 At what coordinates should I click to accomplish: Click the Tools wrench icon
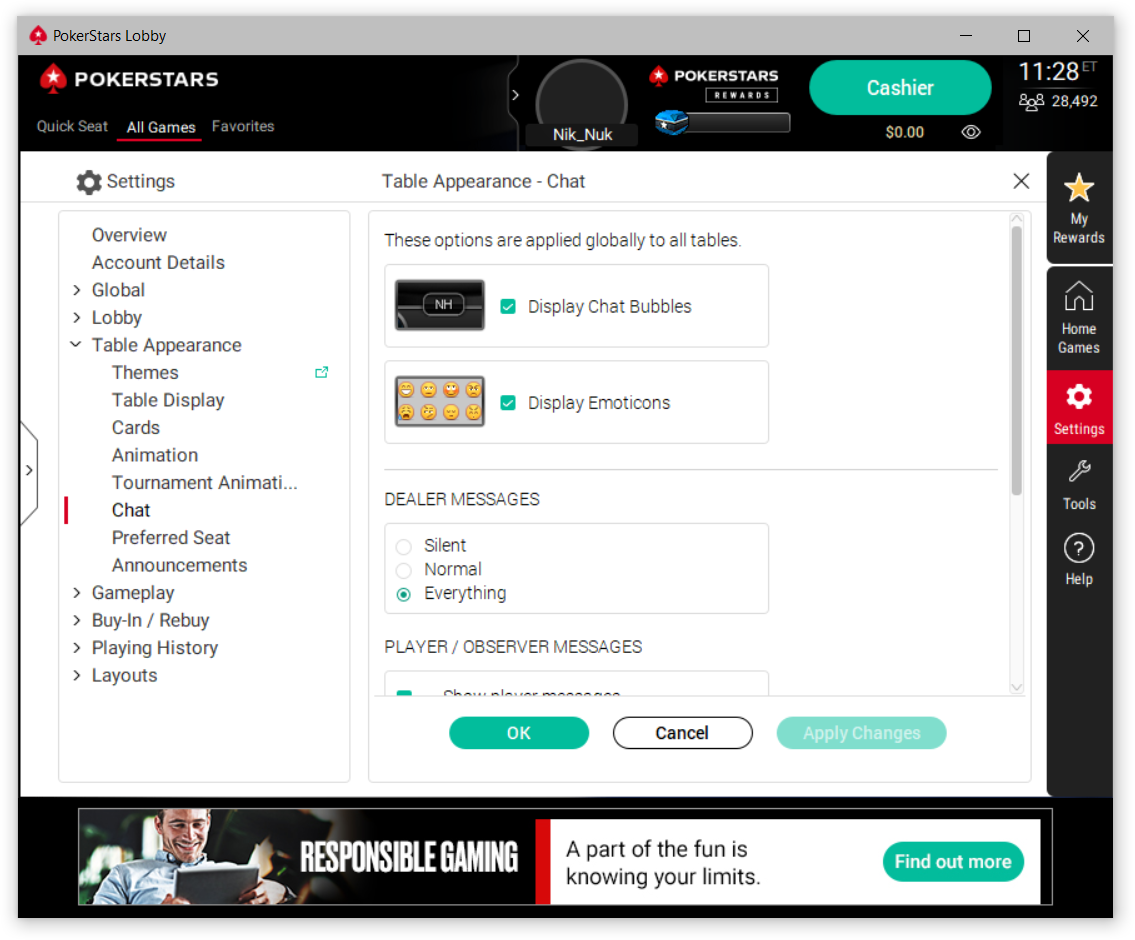click(1078, 471)
